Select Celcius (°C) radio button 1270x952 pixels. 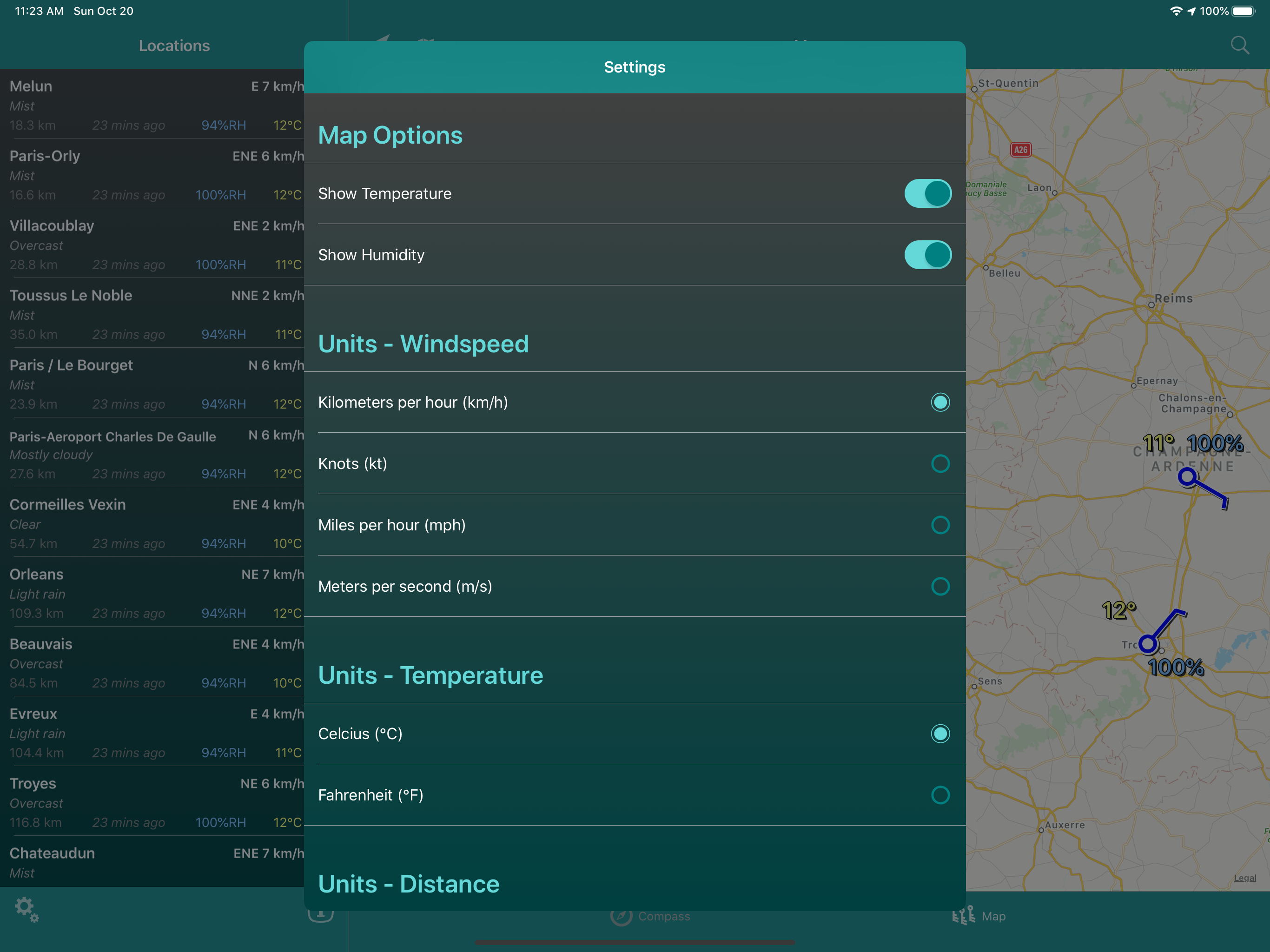pyautogui.click(x=940, y=734)
